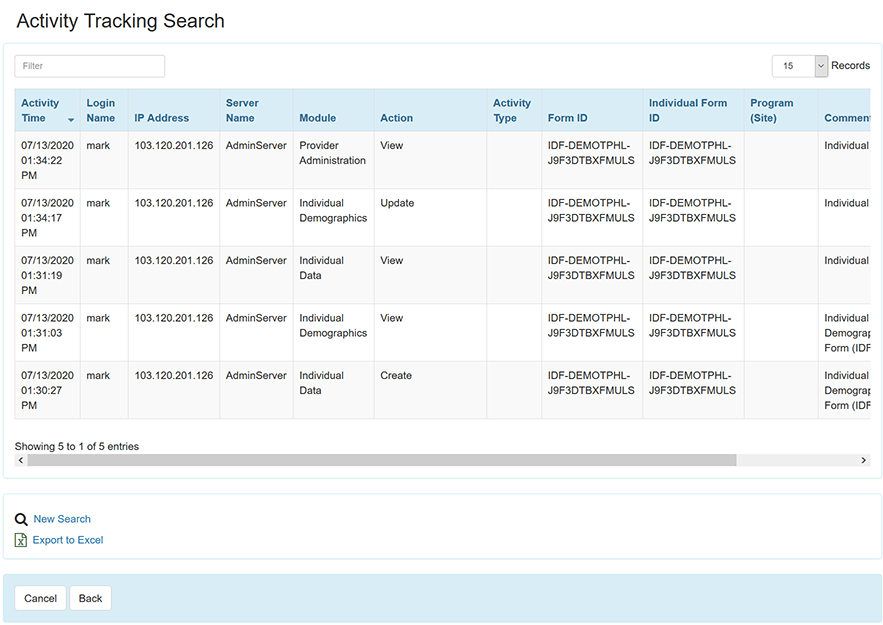
Task: Click the Back button
Action: pos(90,598)
